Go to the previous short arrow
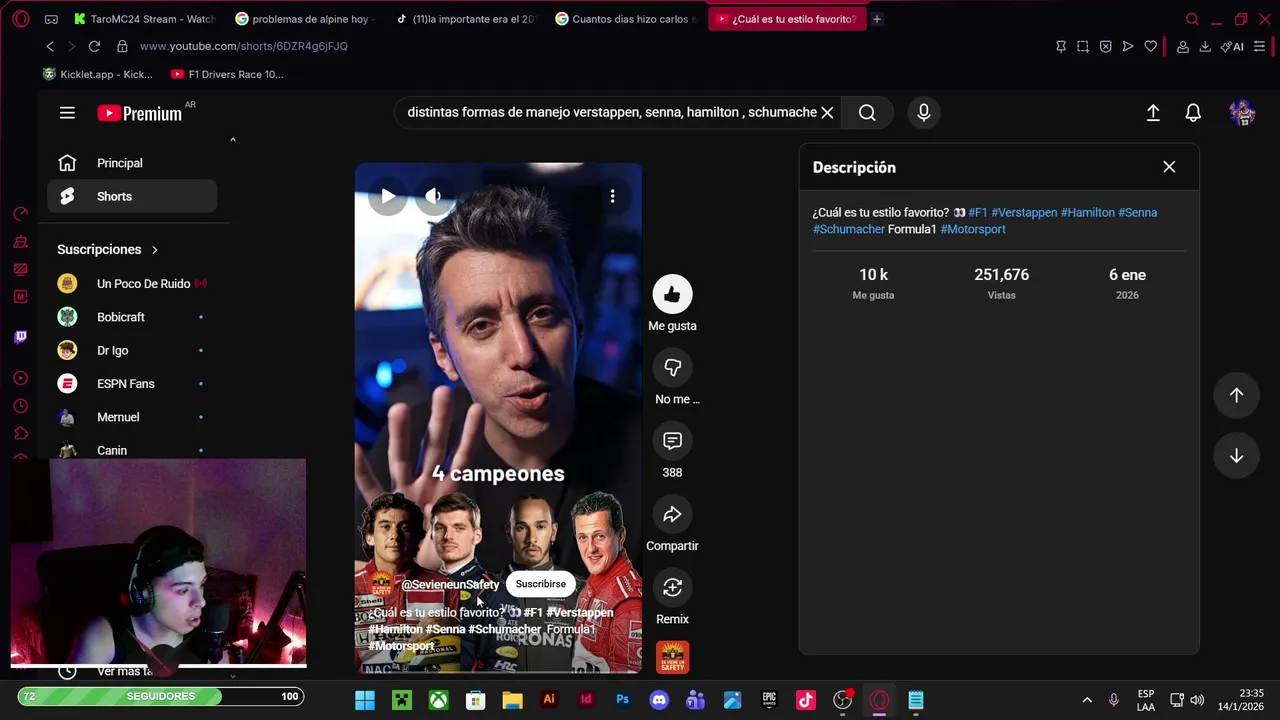This screenshot has width=1280, height=720. [1236, 395]
